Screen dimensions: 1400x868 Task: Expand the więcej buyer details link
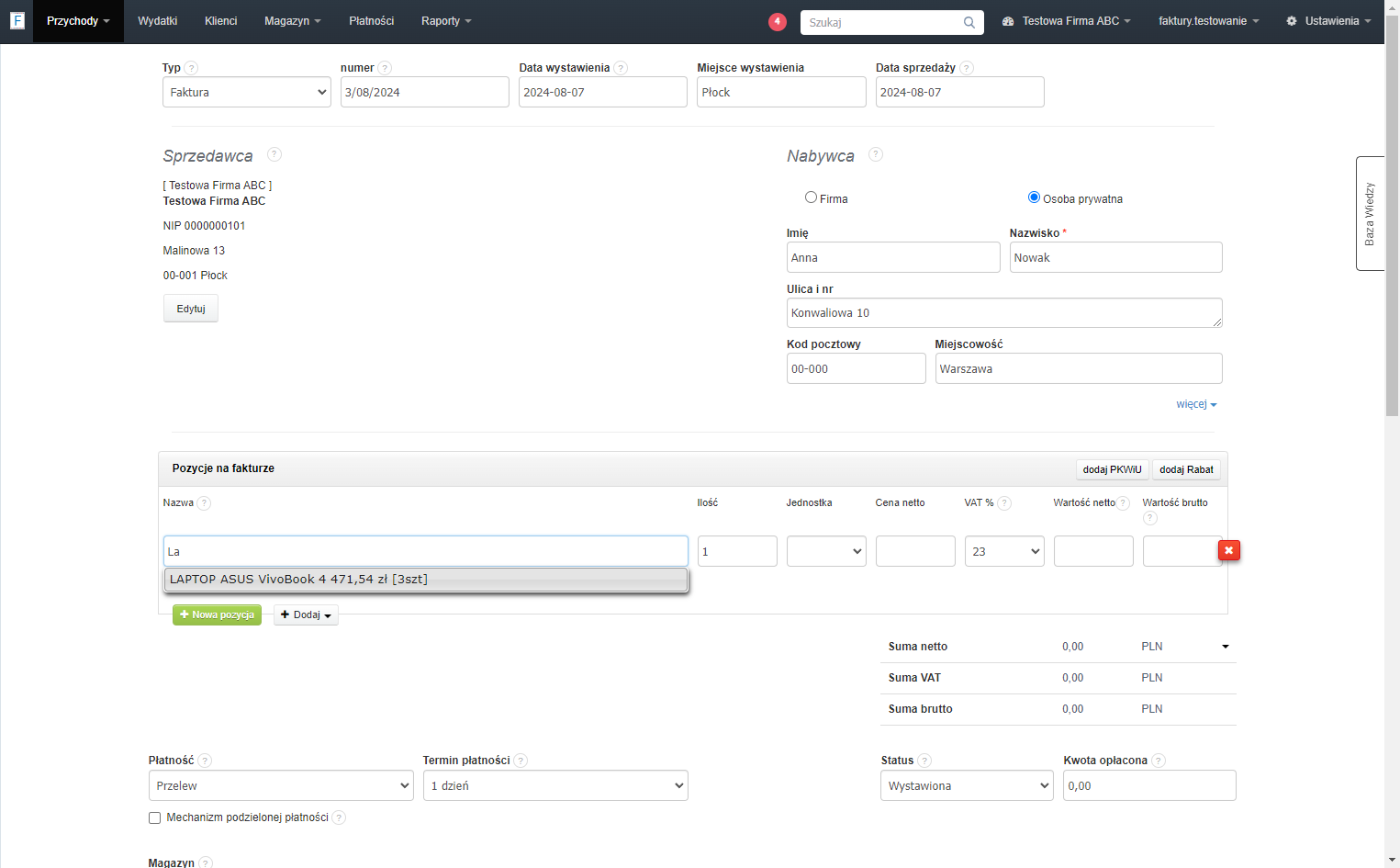[x=1196, y=404]
